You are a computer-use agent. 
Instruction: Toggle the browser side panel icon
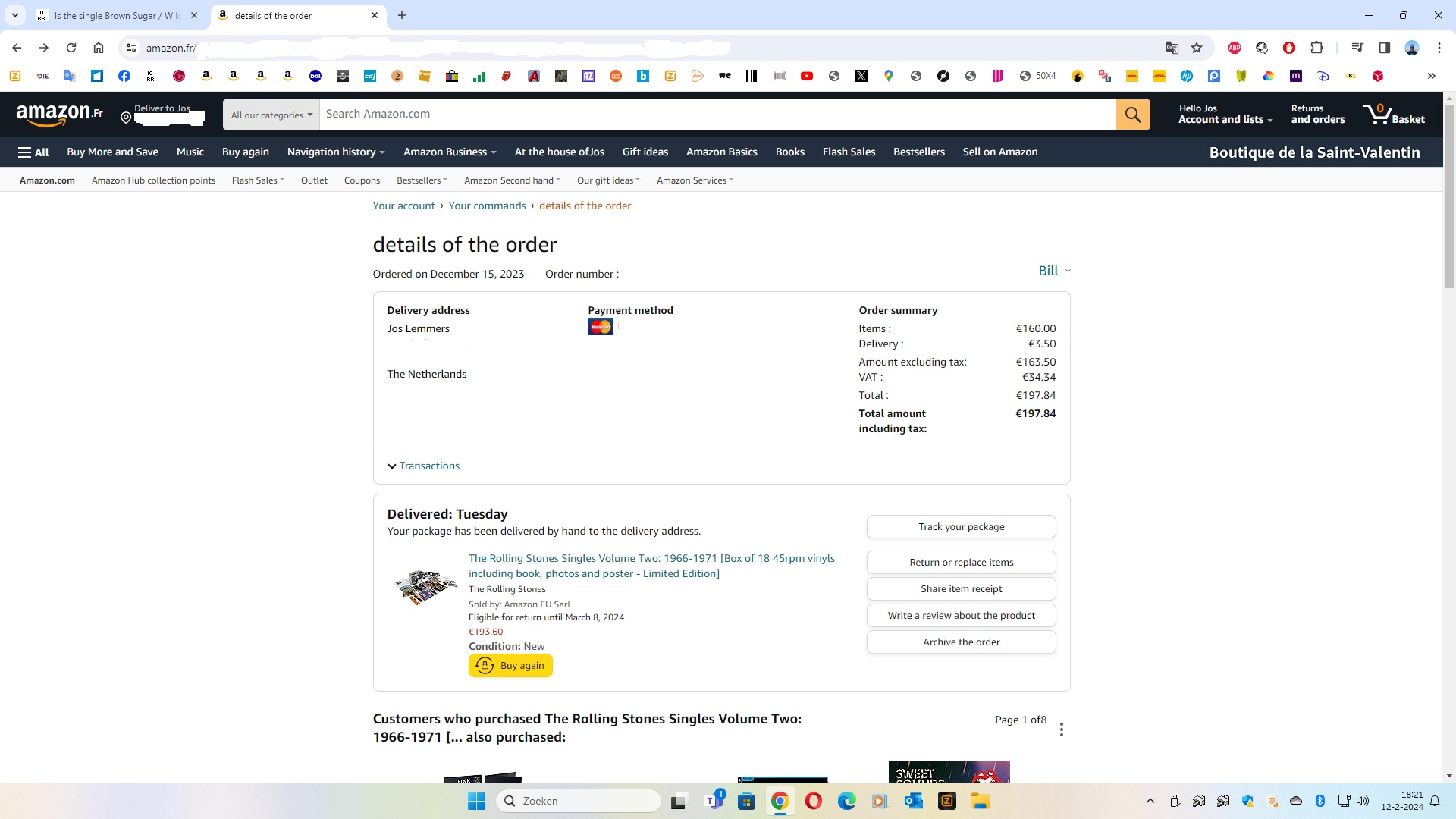pyautogui.click(x=1385, y=48)
